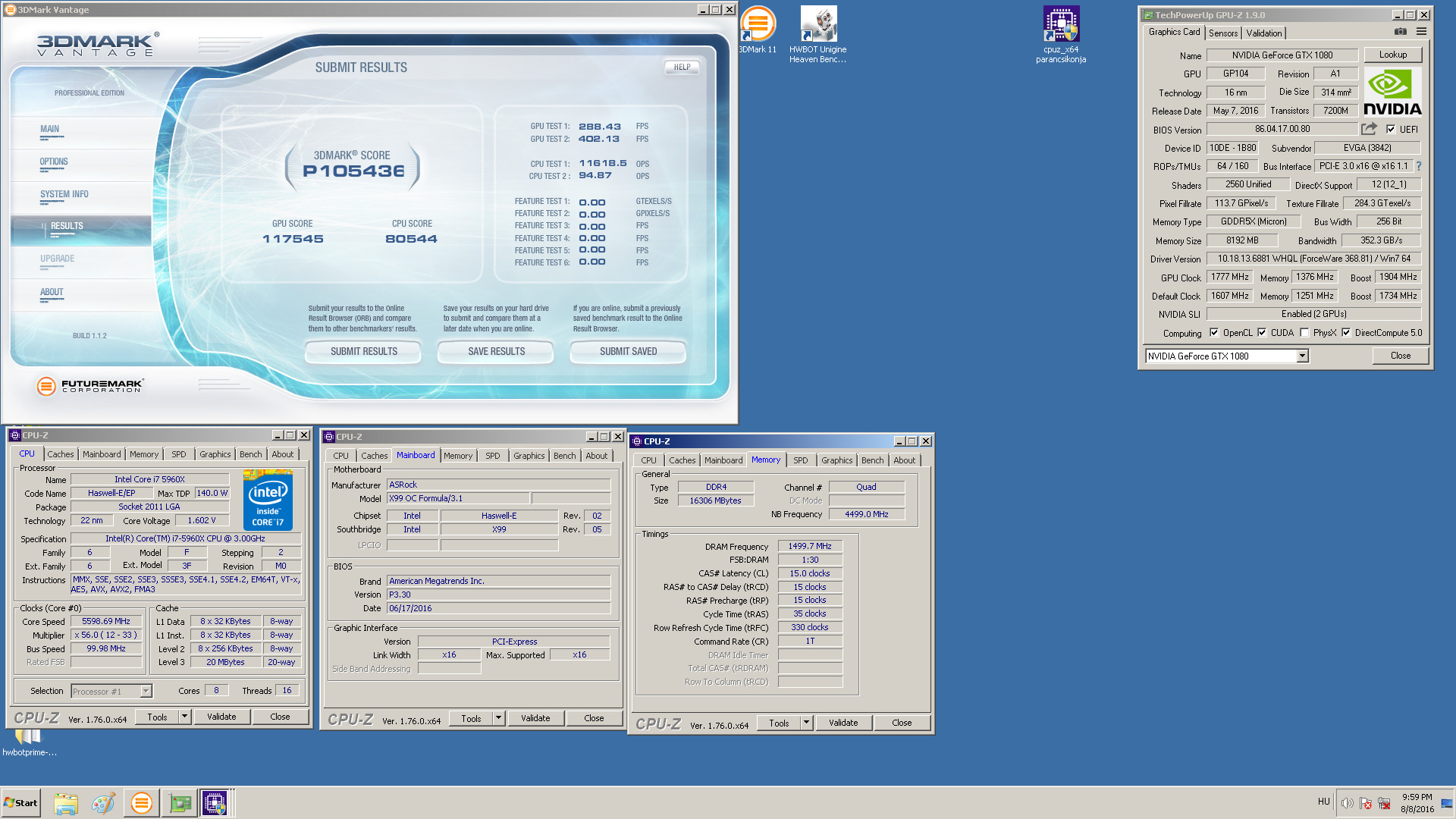Image resolution: width=1456 pixels, height=819 pixels.
Task: Click the DRAM Frequency value 1499.7 MHz
Action: point(809,546)
